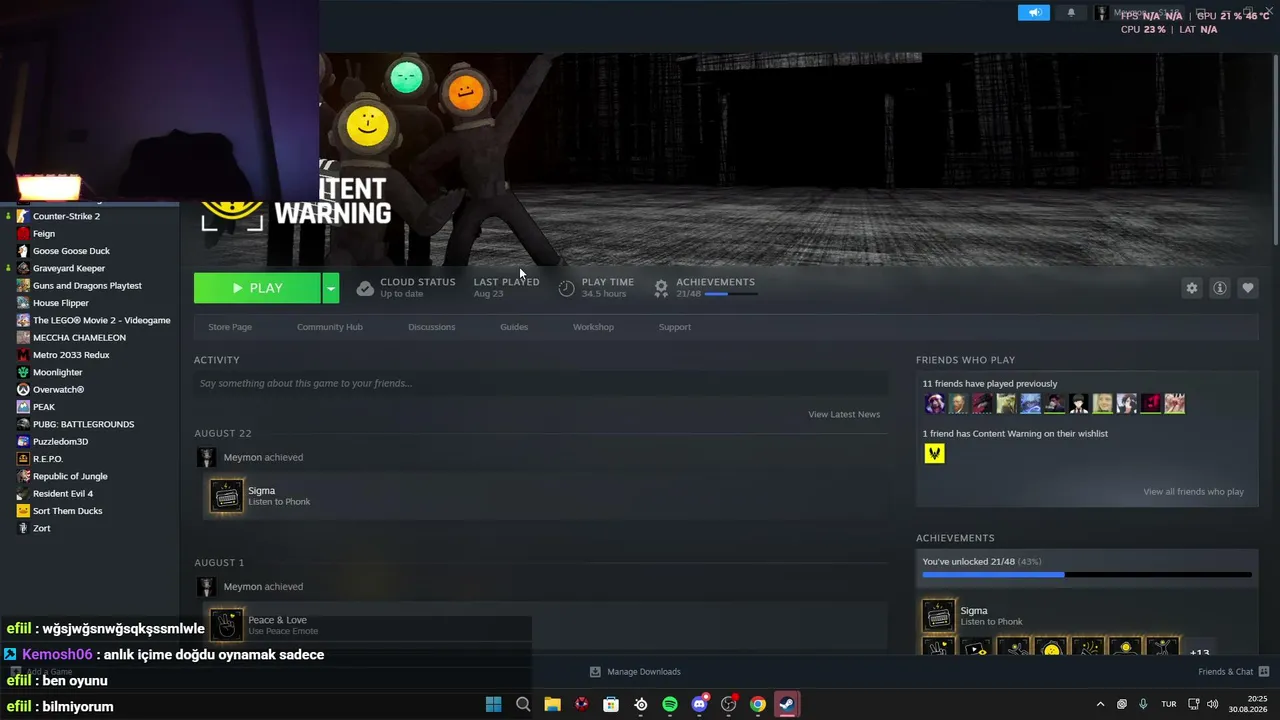Show game info with the info icon
The image size is (1280, 720).
[x=1220, y=288]
